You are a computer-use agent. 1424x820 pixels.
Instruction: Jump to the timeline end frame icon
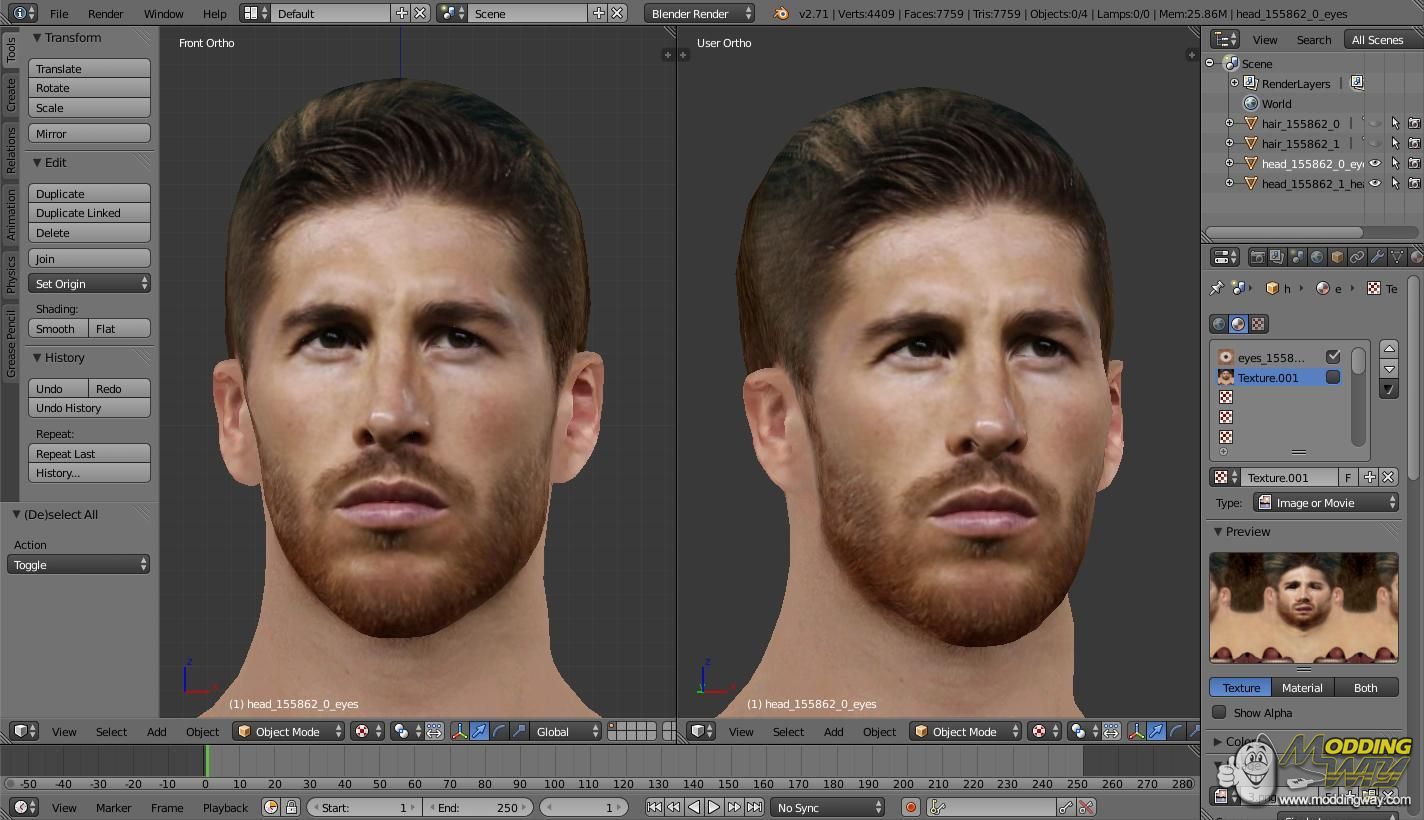pyautogui.click(x=754, y=807)
